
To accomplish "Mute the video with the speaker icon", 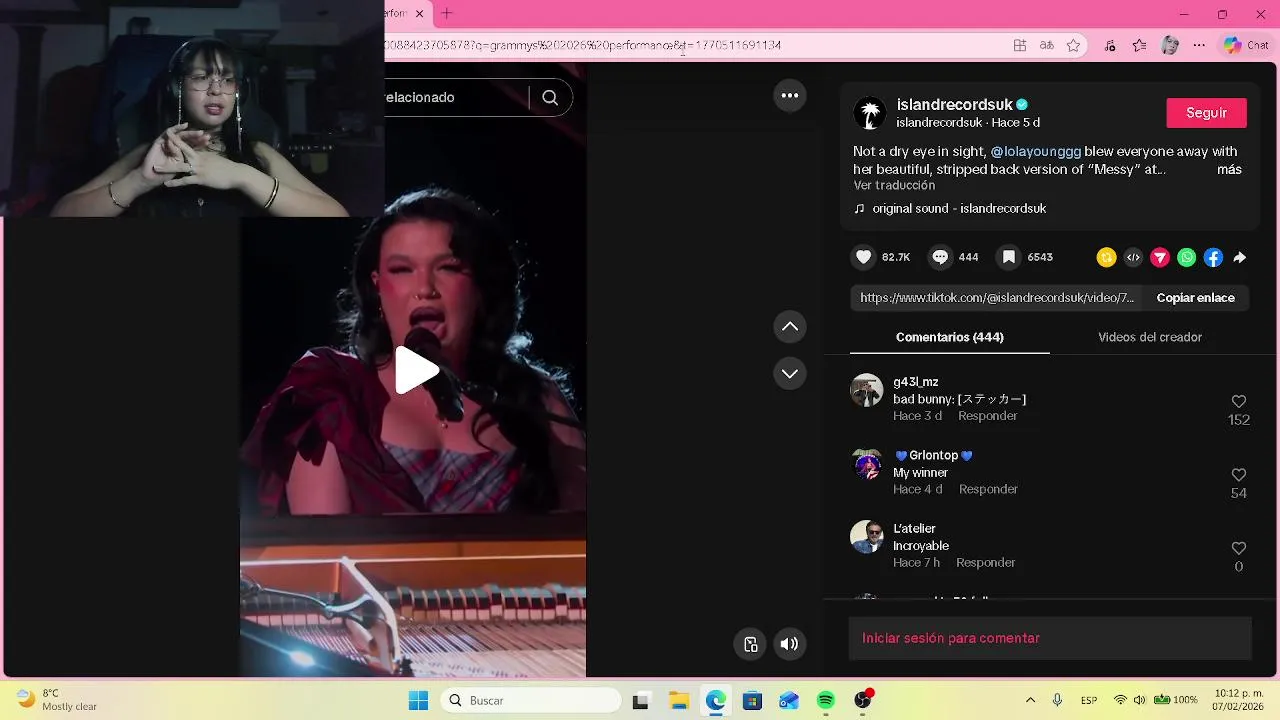I will coord(789,644).
